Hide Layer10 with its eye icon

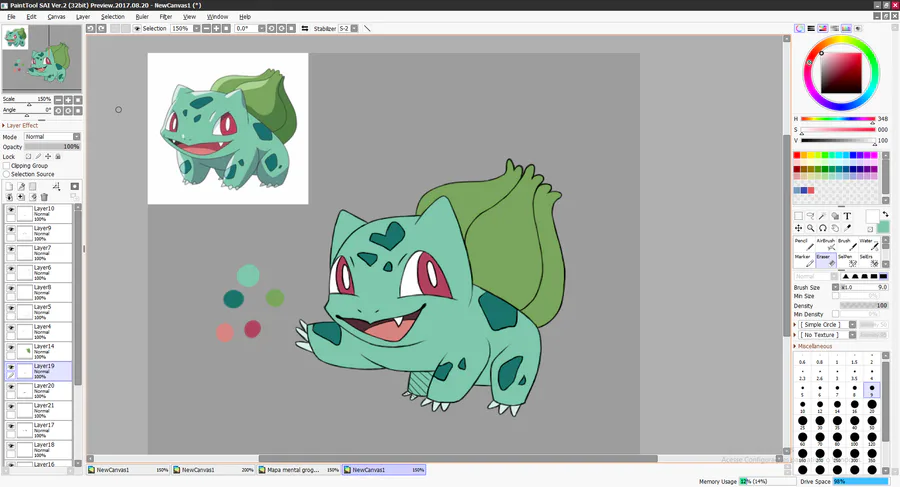(x=11, y=210)
